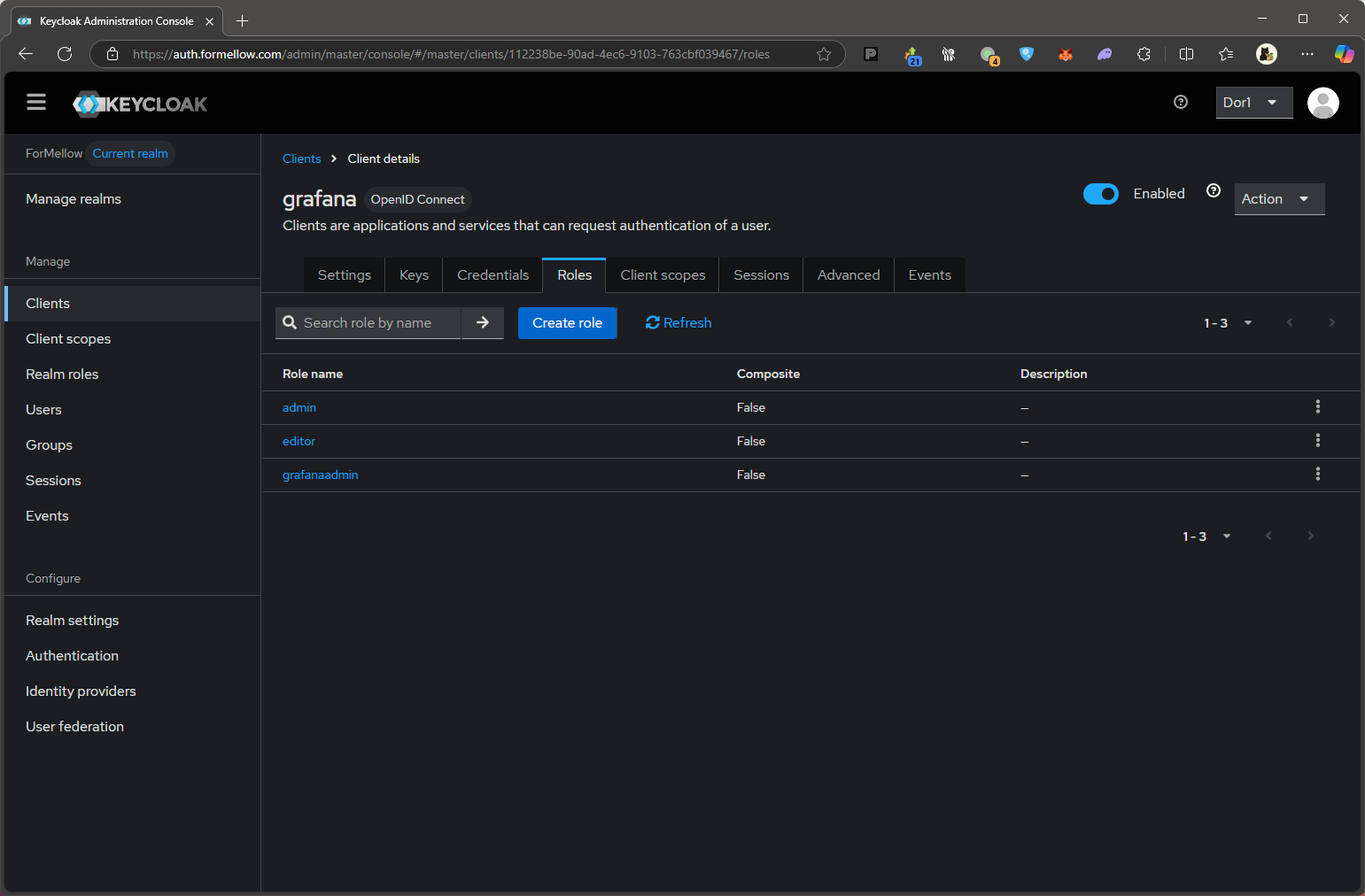Toggle the client Enabled switch
This screenshot has height=896, width=1365.
coord(1101,194)
